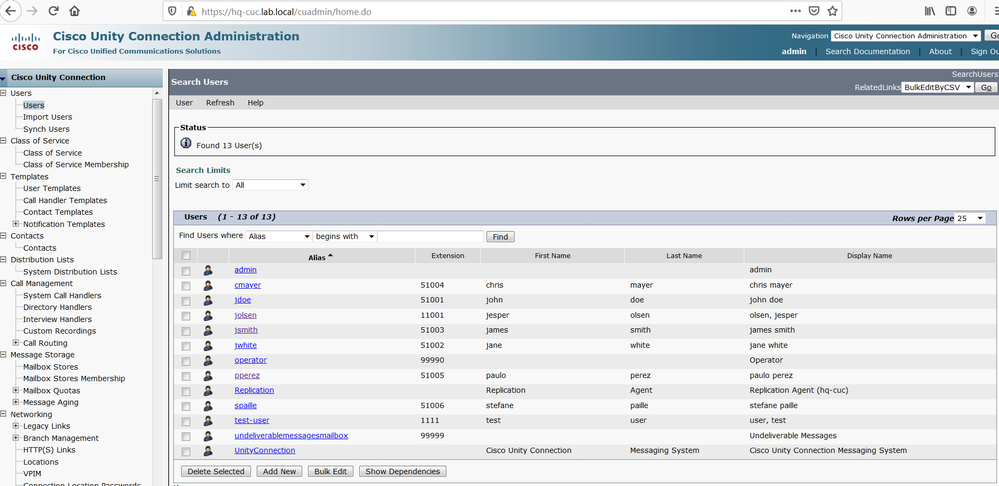Image resolution: width=999 pixels, height=486 pixels.
Task: Open the Limit search to dropdown
Action: point(270,185)
